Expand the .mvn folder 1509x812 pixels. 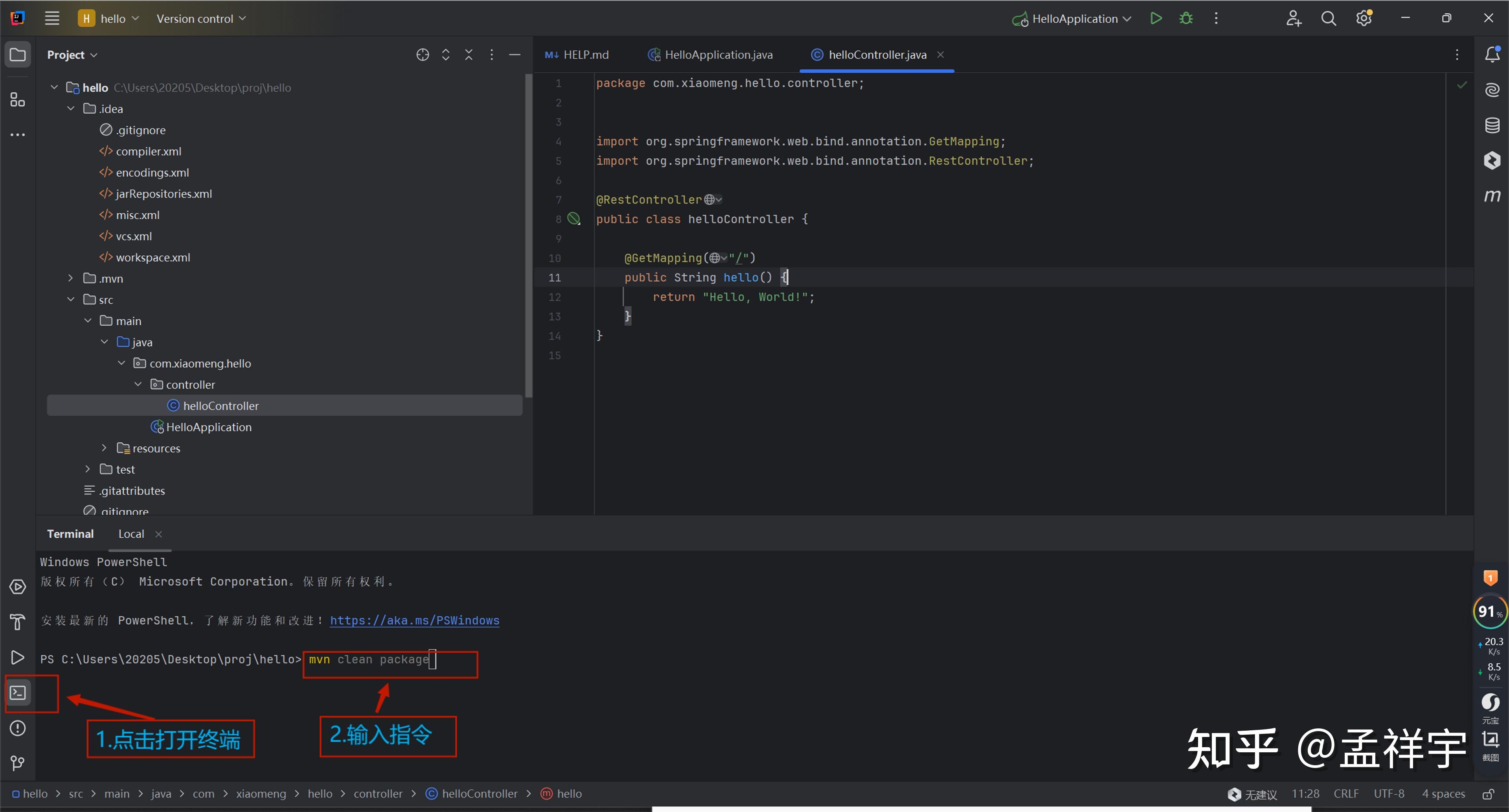tap(70, 278)
